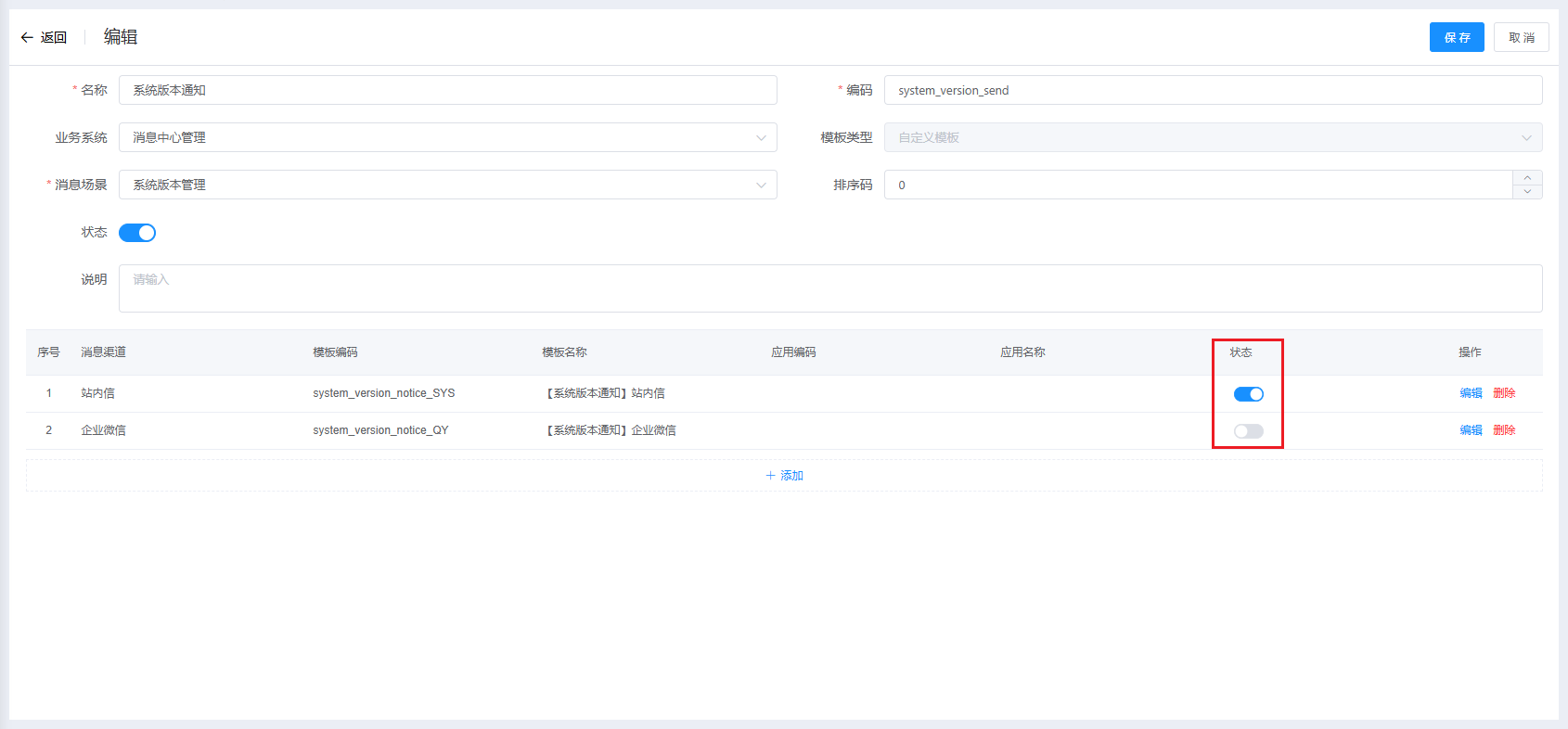Click the 排序码 number field
The width and height of the screenshot is (1568, 729).
(x=1197, y=185)
